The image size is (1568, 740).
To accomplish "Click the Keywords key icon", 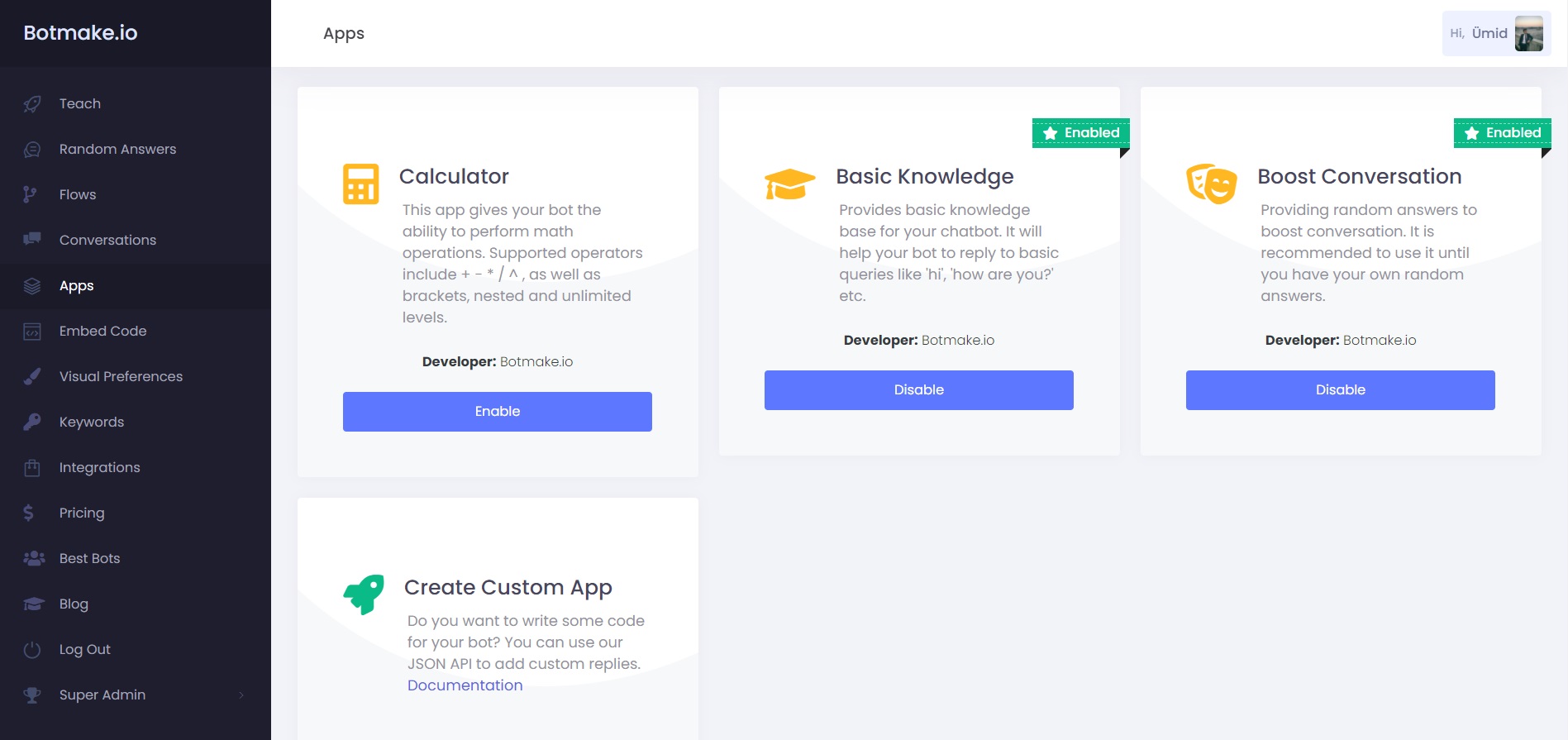I will 32,422.
